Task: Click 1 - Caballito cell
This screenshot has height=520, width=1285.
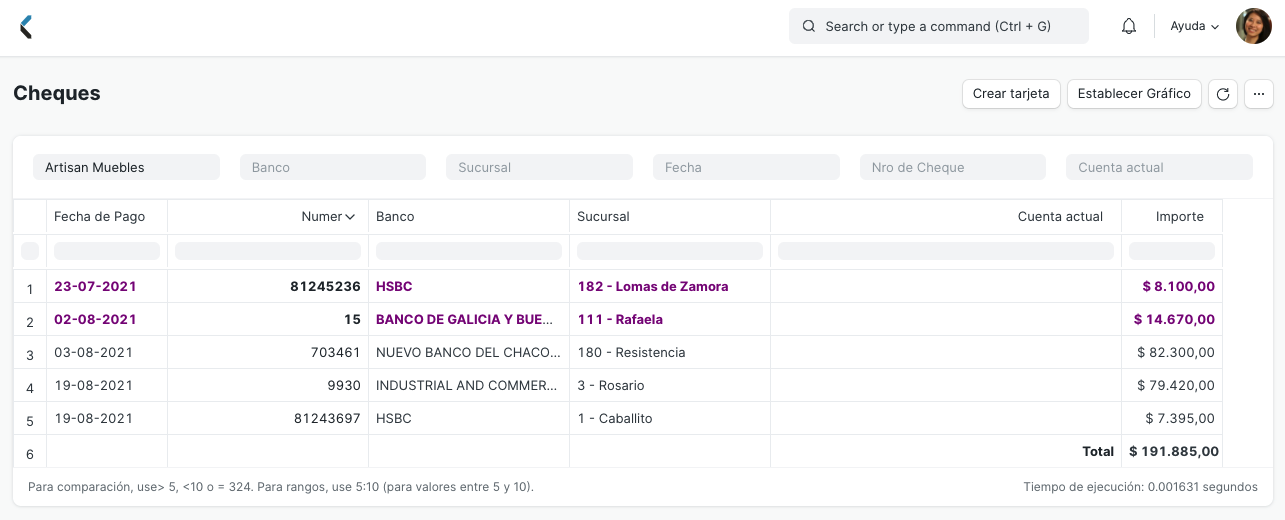Action: tap(670, 419)
